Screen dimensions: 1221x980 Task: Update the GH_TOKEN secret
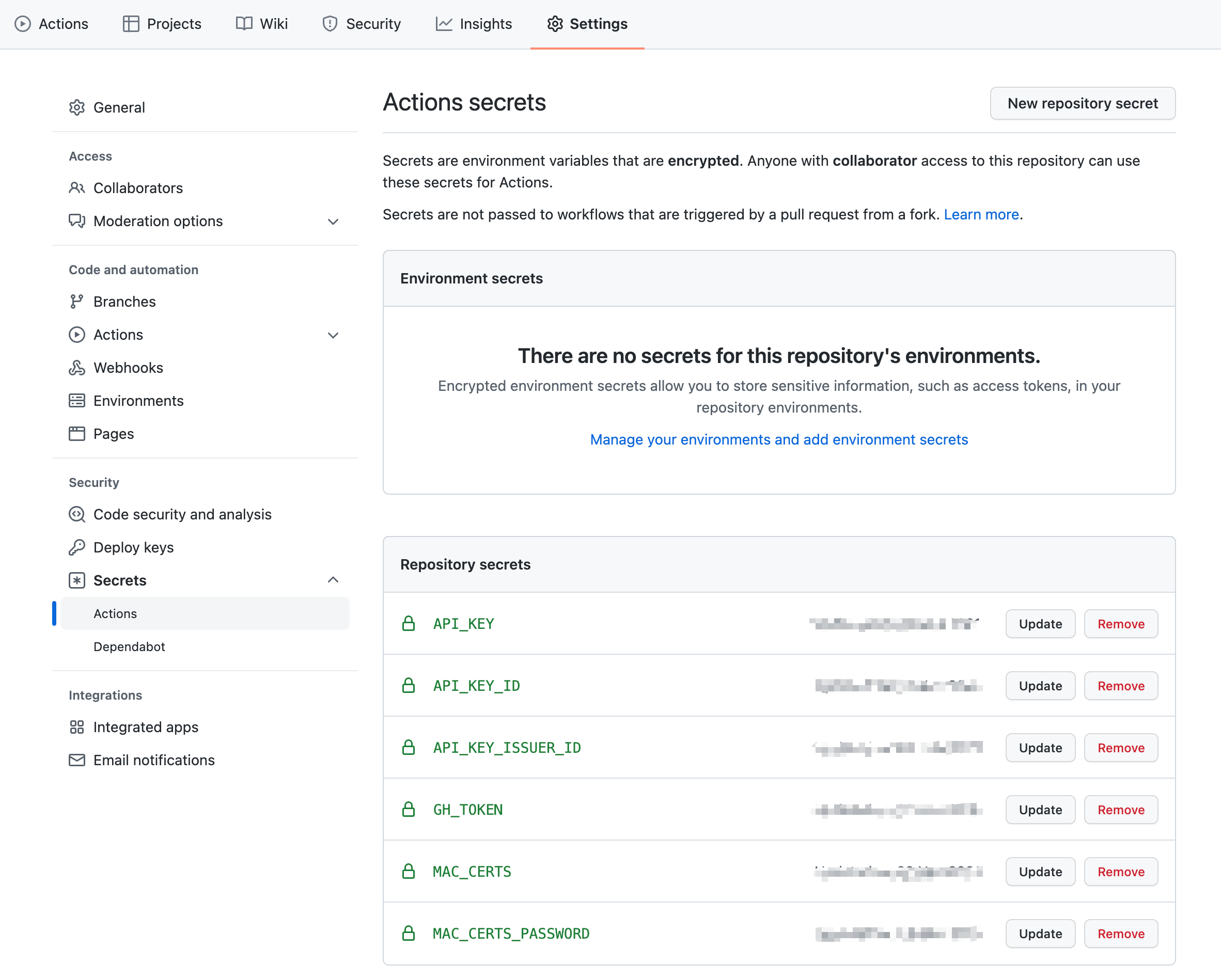click(x=1040, y=810)
